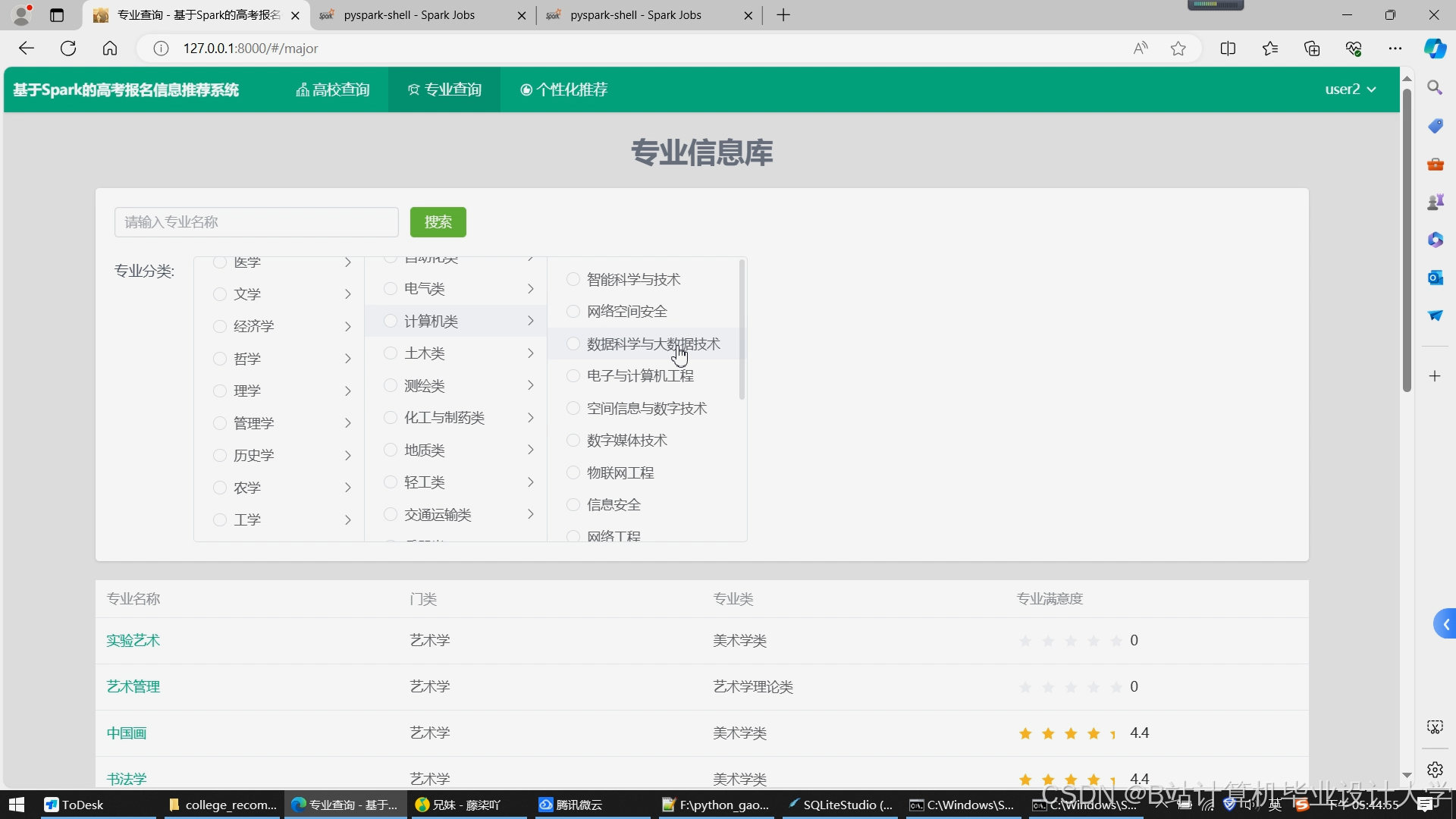Open split screen view icon
Screen dimensions: 1456x819
point(1228,49)
